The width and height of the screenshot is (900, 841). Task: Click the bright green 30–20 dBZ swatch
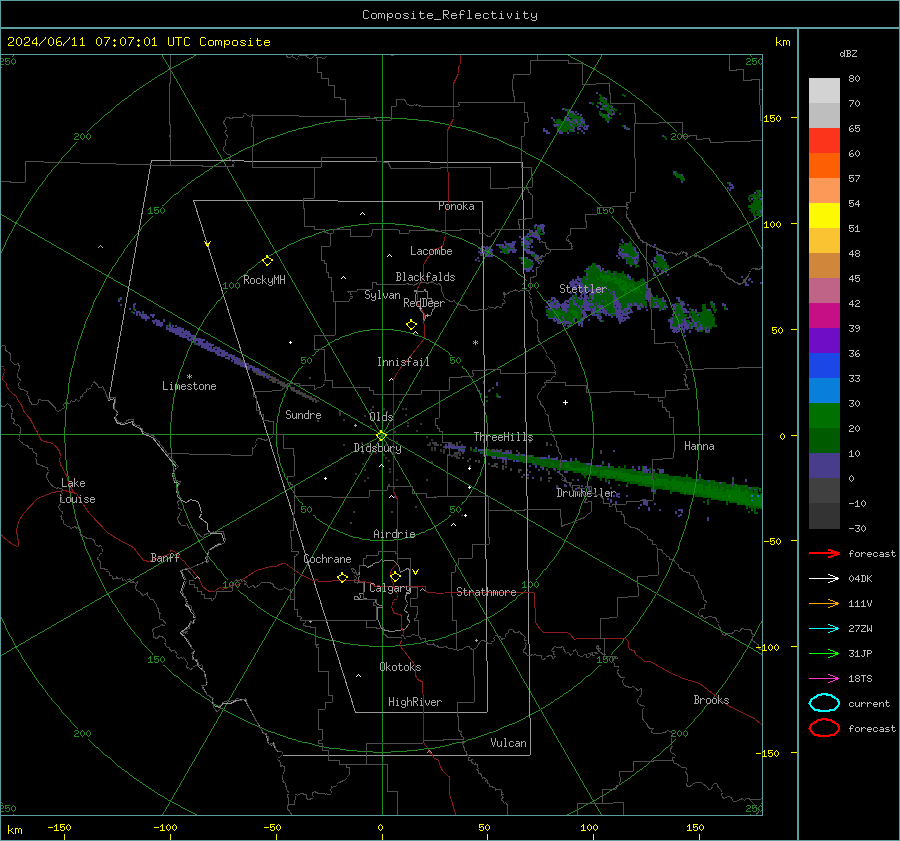(824, 416)
